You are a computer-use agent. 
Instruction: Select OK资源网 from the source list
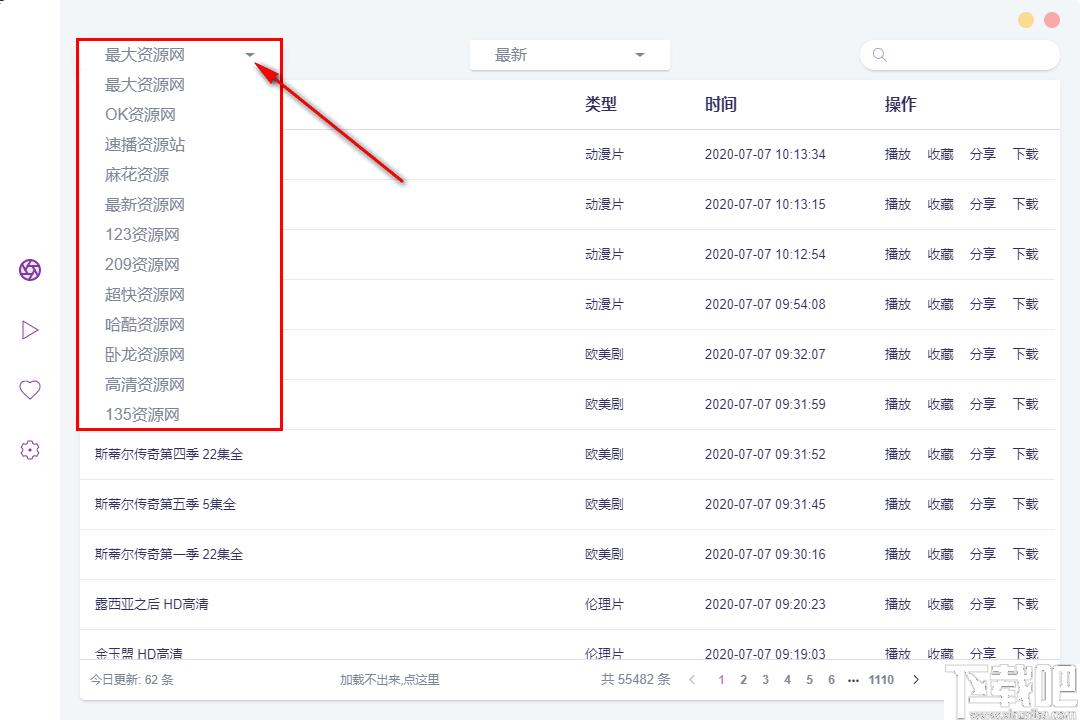click(x=140, y=115)
